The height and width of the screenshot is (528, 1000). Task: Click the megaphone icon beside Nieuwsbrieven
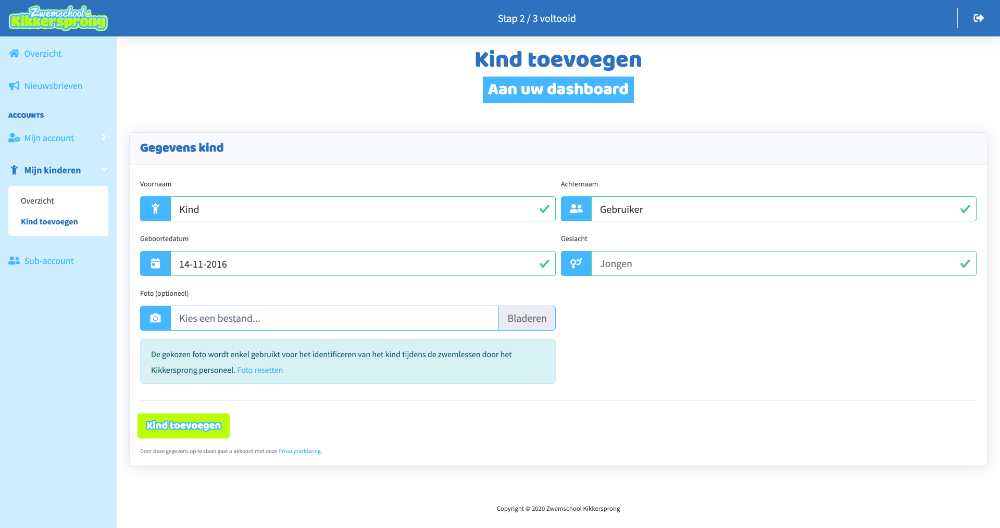pos(14,86)
